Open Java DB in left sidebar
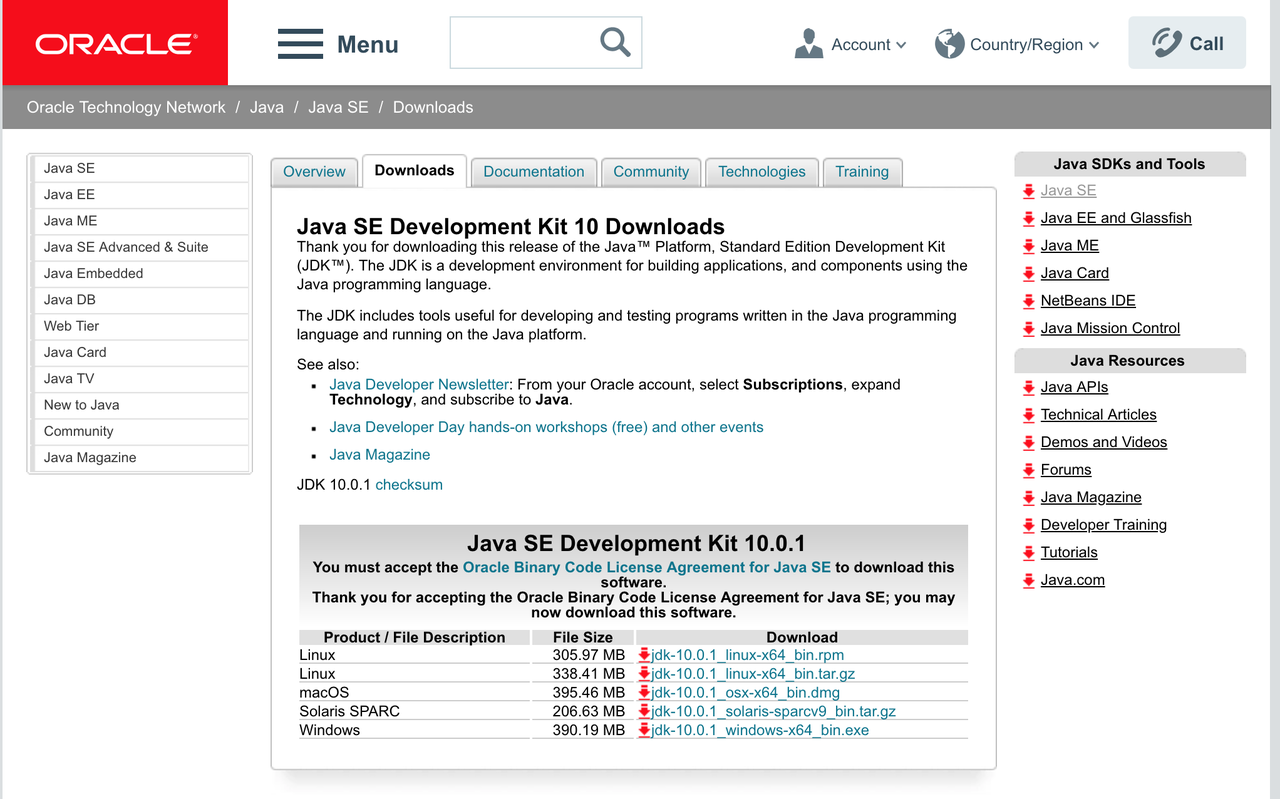Image resolution: width=1280 pixels, height=799 pixels. (x=140, y=300)
